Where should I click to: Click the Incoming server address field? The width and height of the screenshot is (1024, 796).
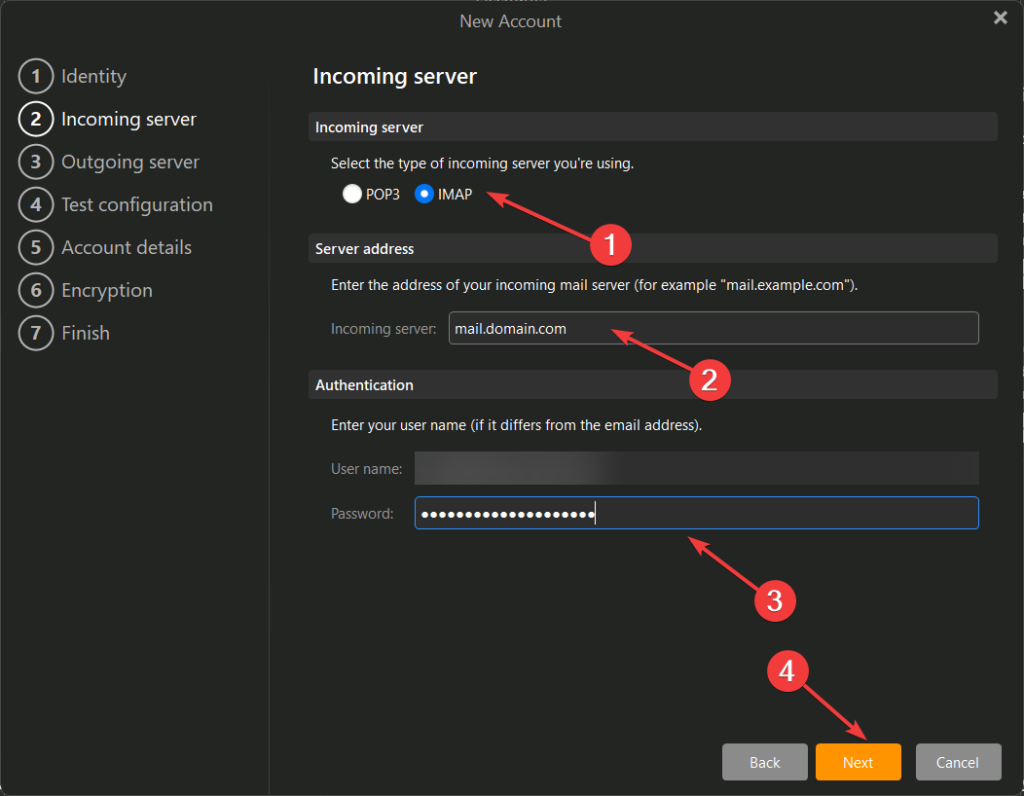(712, 328)
